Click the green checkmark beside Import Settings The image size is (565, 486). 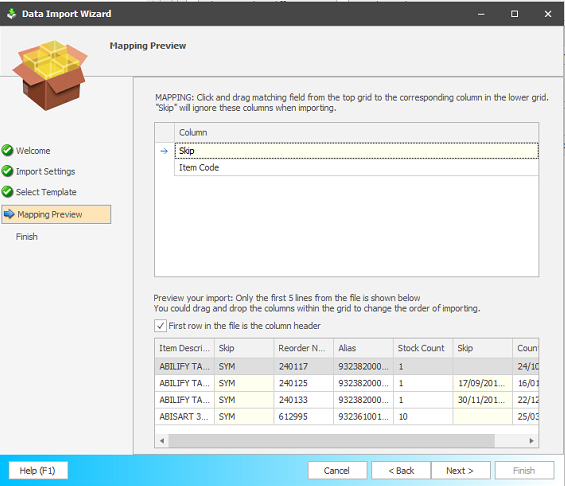point(7,171)
